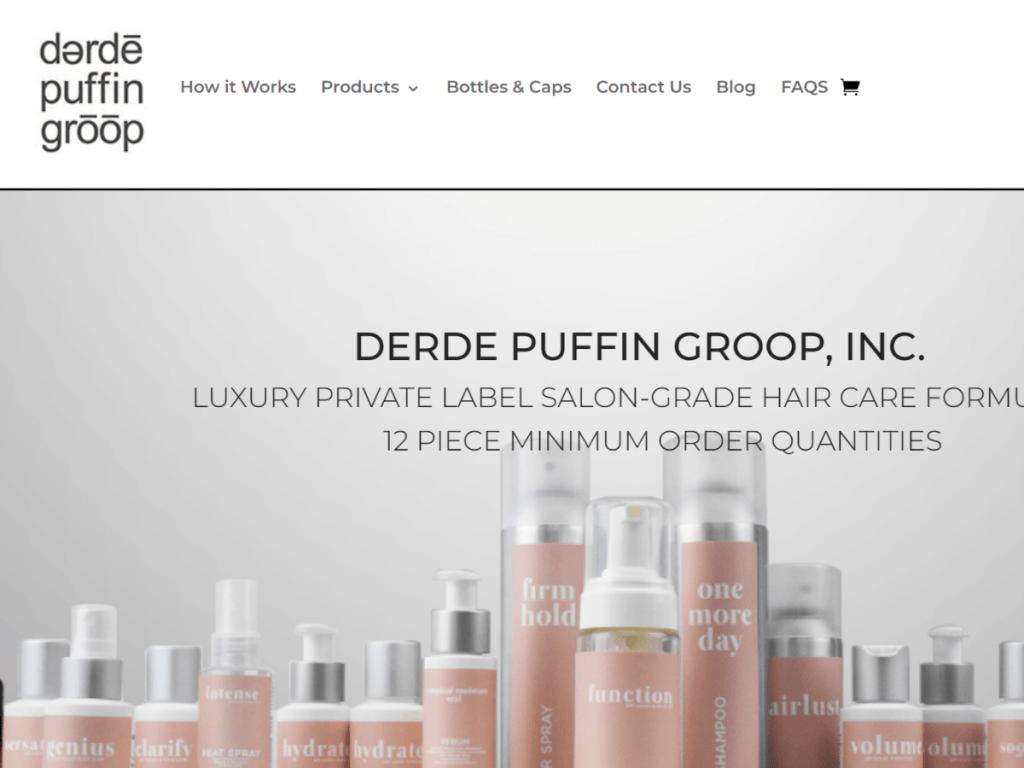Open Bottles & Caps page
Screen dimensions: 1024x768
[509, 87]
